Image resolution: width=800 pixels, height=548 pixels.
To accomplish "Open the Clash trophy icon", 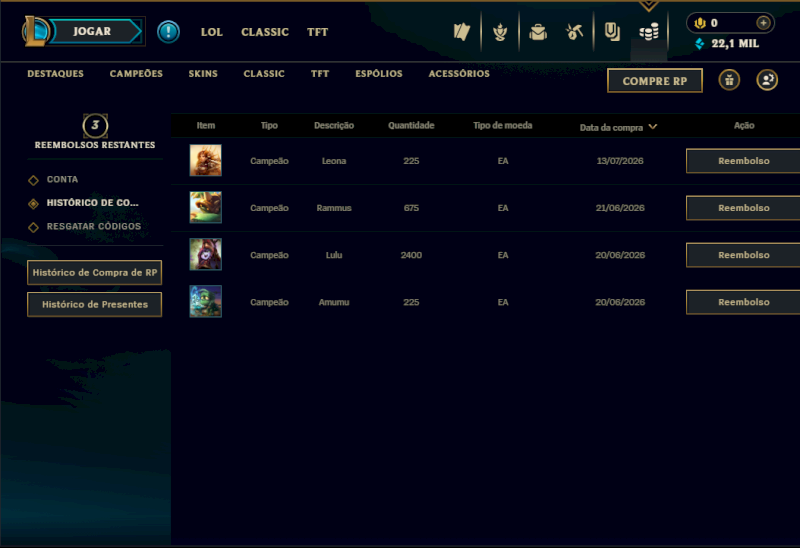I will (500, 32).
